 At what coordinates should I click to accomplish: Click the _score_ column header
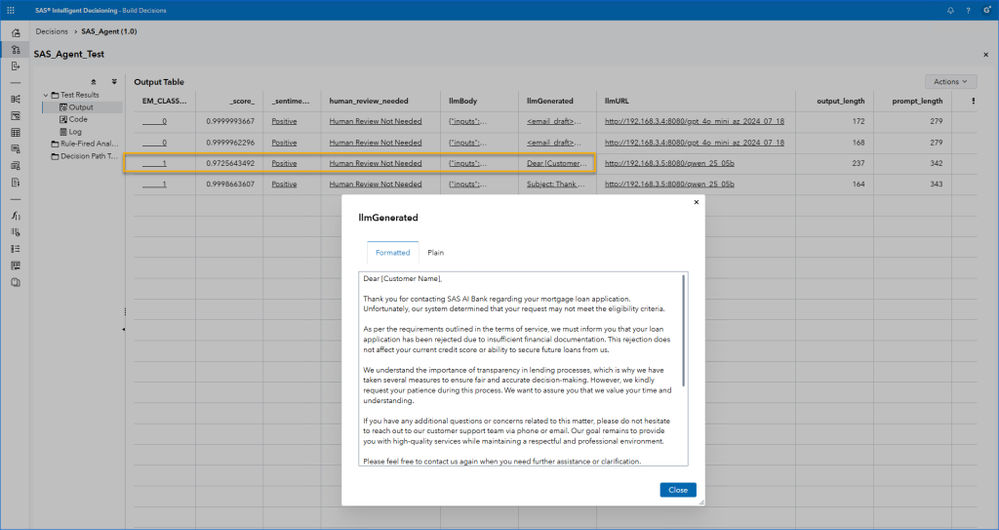[x=242, y=101]
